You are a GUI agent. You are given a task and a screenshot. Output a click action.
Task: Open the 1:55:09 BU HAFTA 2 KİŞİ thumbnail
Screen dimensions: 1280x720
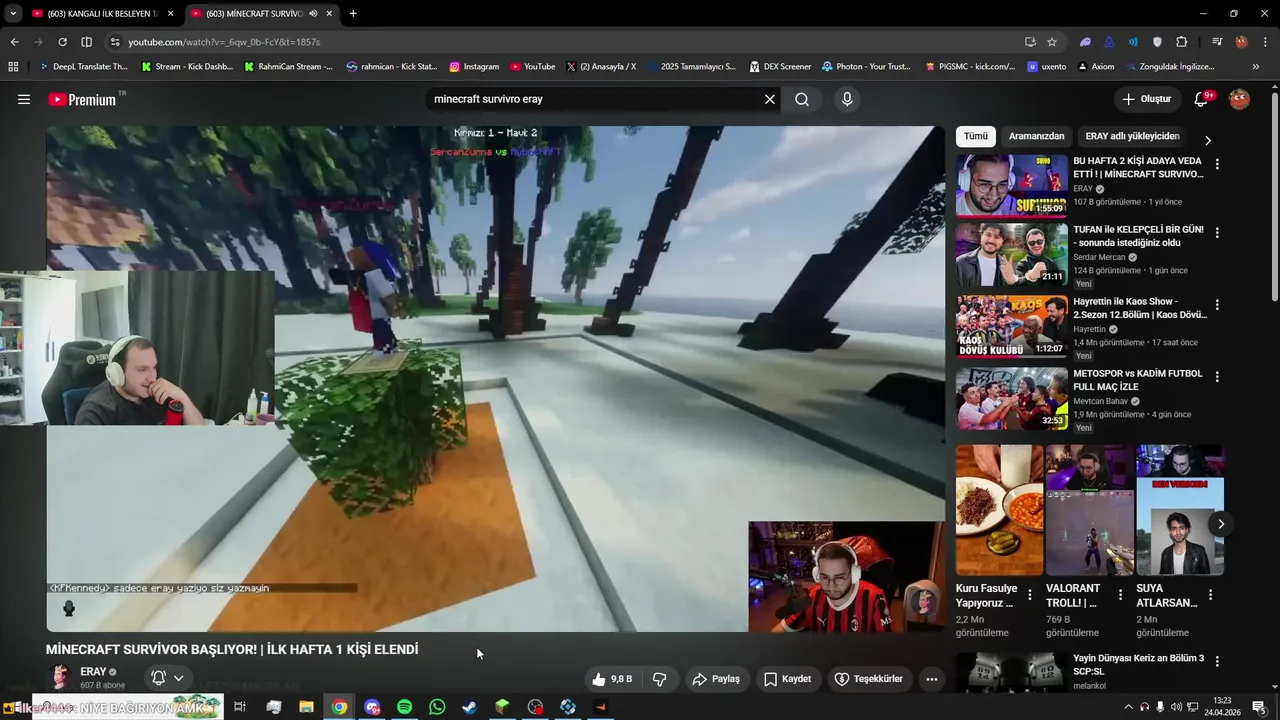[1011, 185]
